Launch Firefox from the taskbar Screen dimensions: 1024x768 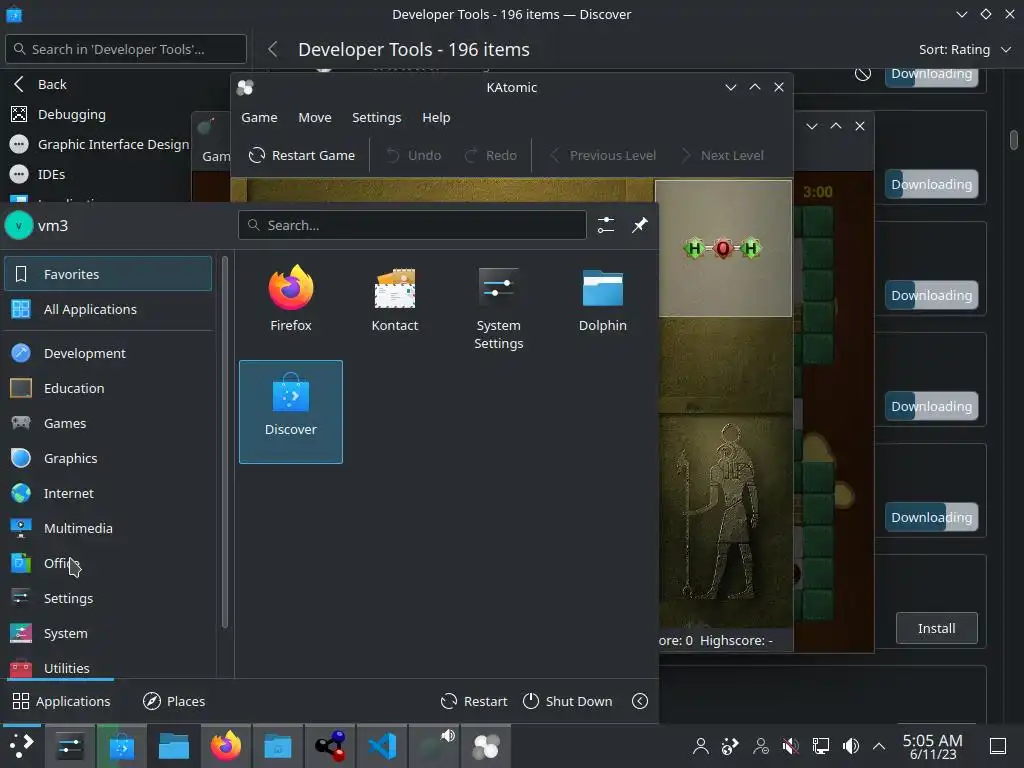point(226,746)
